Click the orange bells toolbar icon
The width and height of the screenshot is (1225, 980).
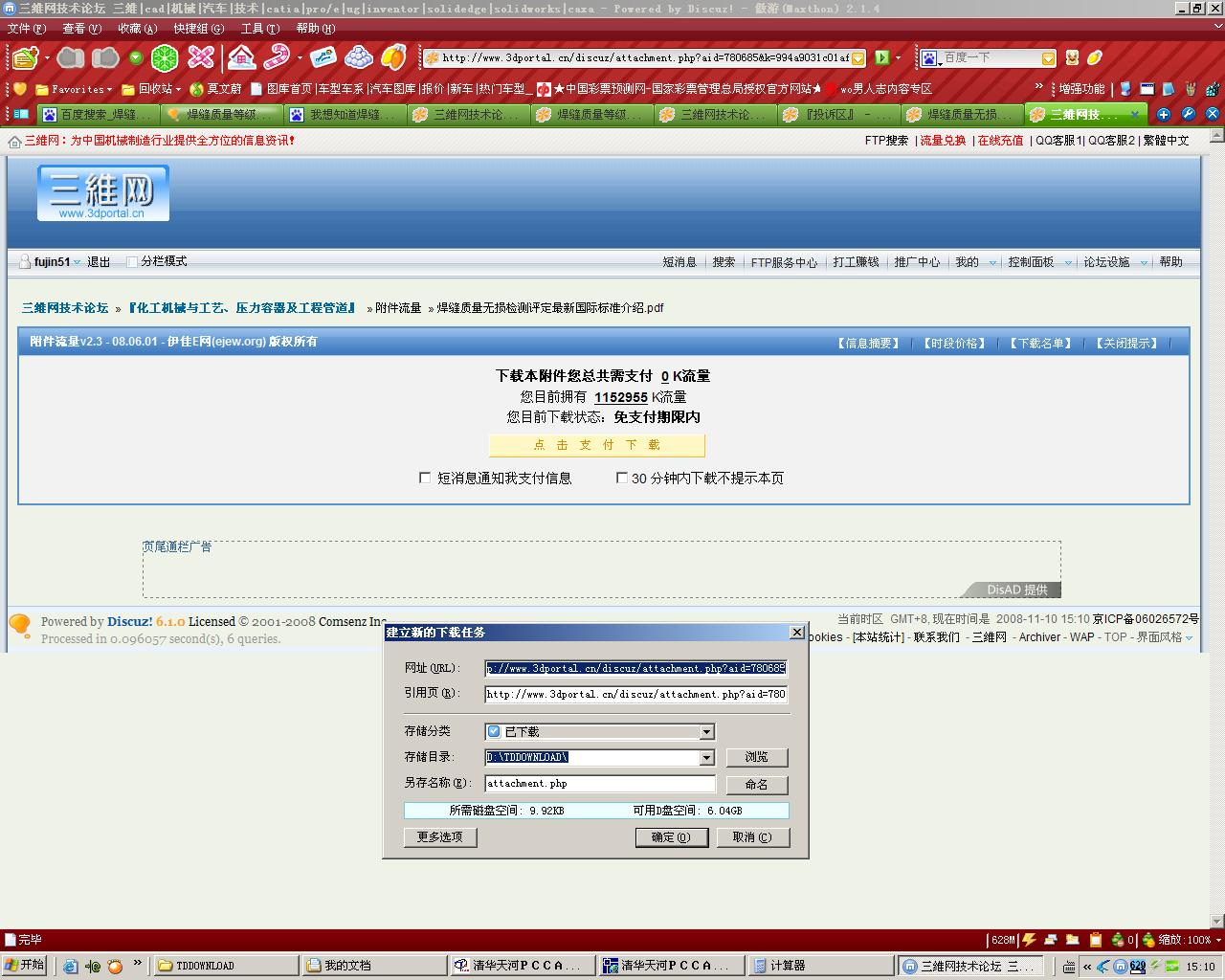393,58
